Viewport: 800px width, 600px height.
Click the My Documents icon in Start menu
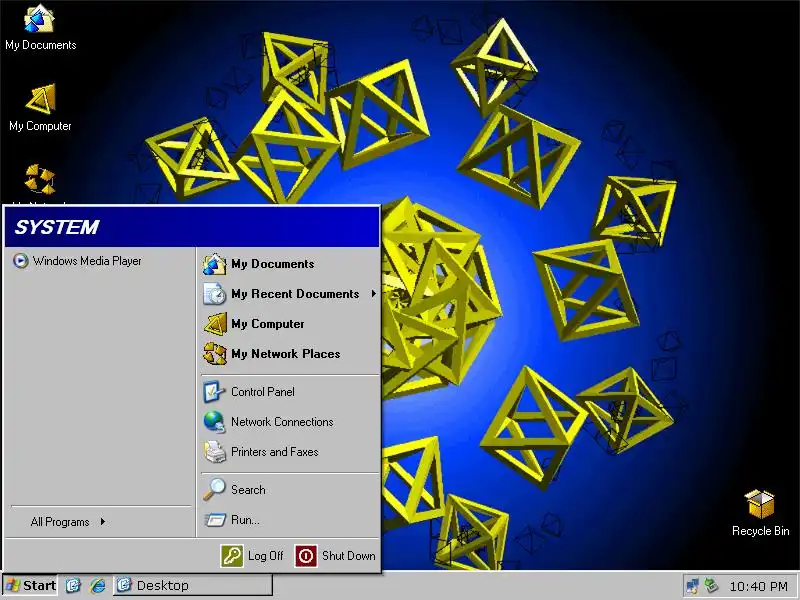click(214, 264)
